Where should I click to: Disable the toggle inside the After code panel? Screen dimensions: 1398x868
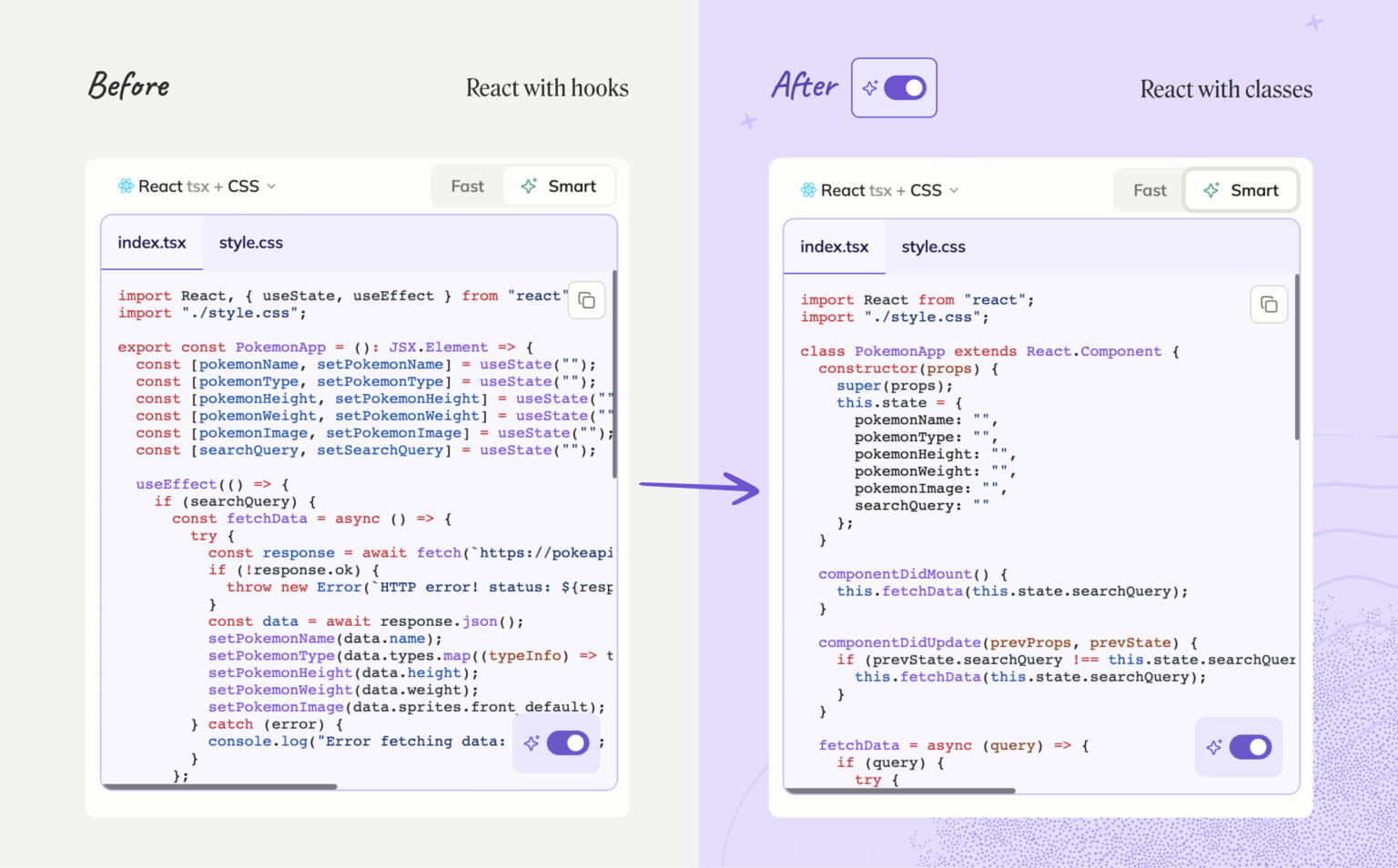(1253, 747)
